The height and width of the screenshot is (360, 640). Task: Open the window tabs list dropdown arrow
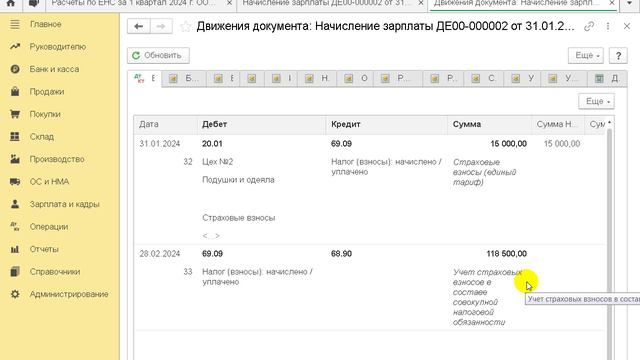[630, 3]
